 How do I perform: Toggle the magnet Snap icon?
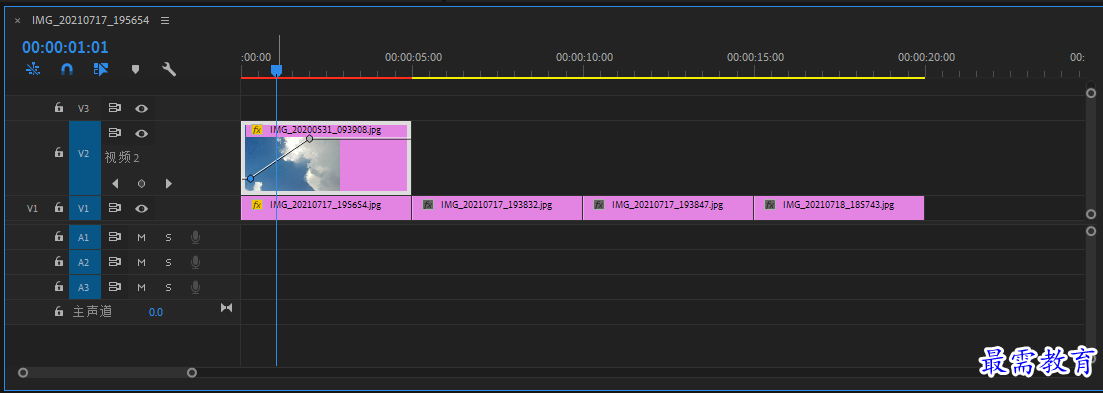(x=67, y=69)
